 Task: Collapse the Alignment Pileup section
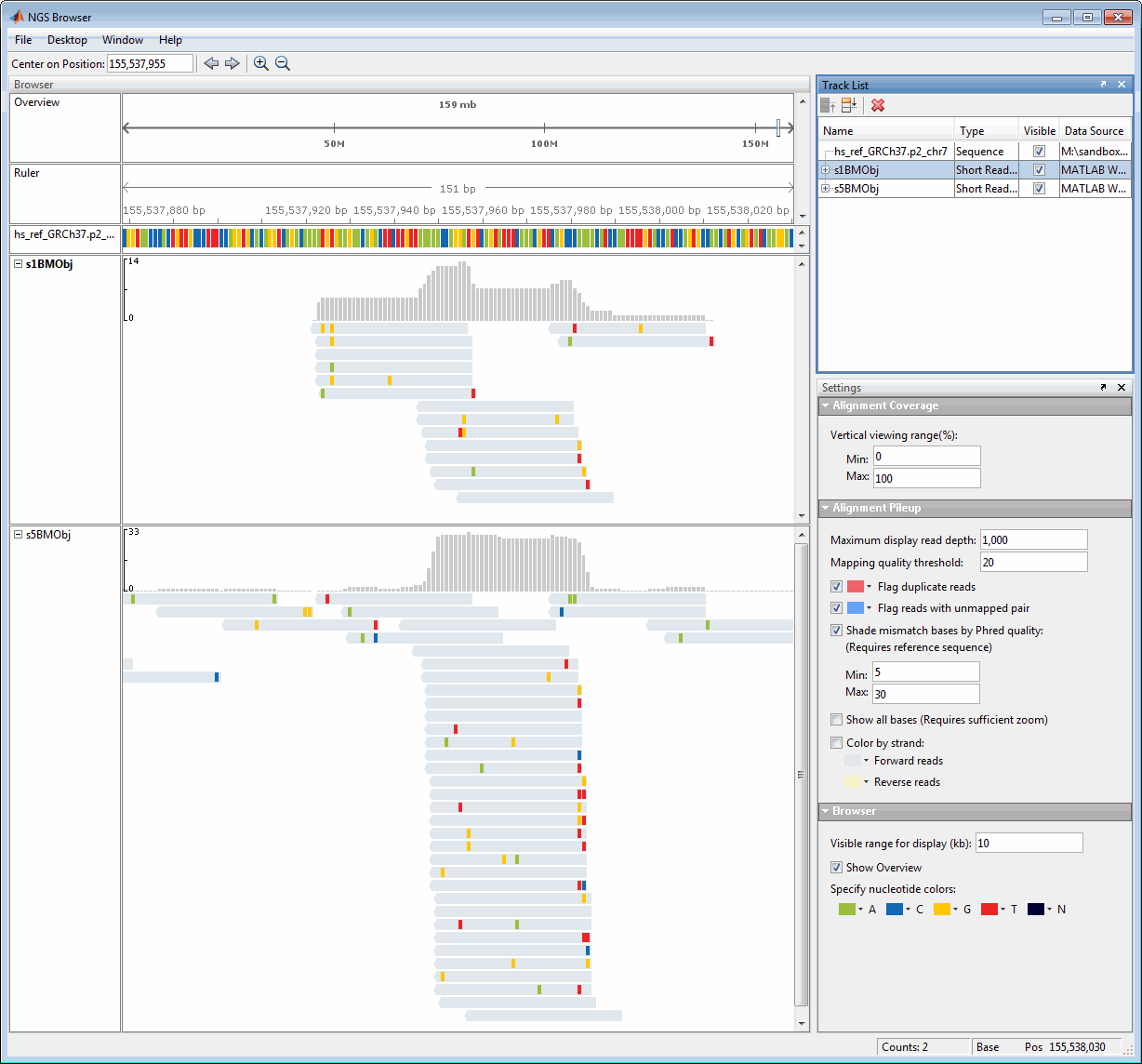[x=825, y=509]
